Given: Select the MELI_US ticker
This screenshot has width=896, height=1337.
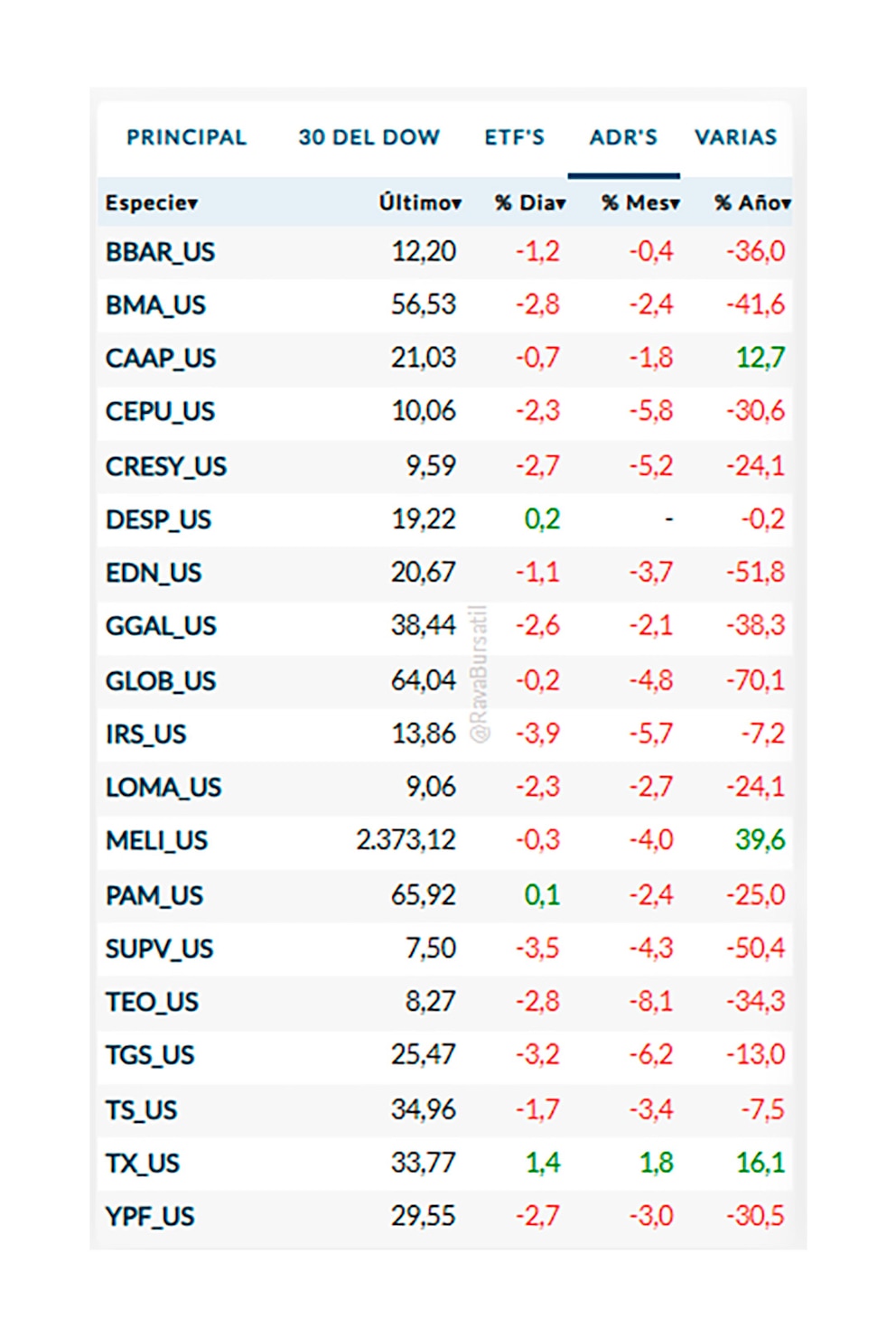Looking at the screenshot, I should coord(156,841).
